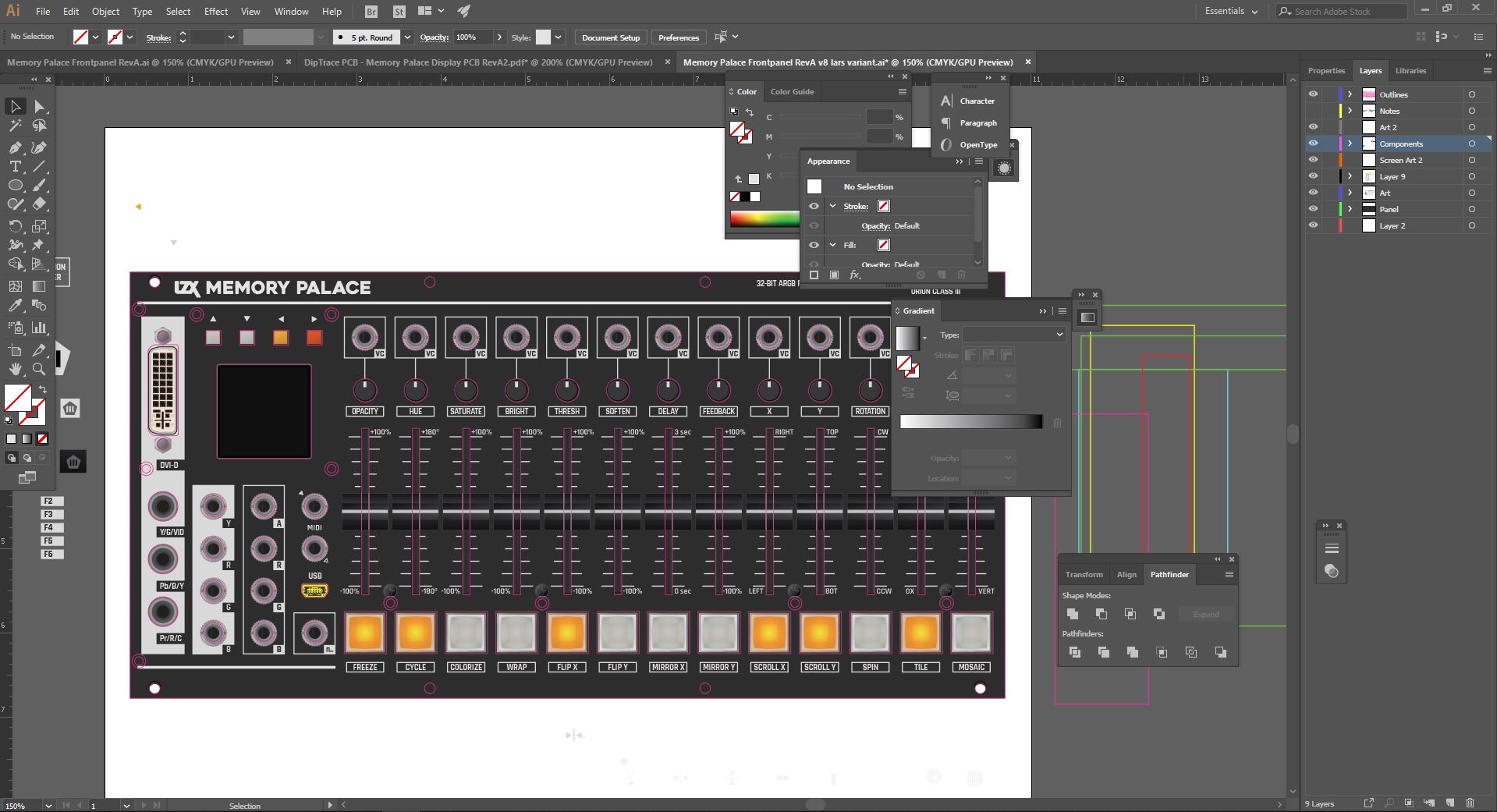This screenshot has height=812, width=1497.
Task: Select the Gradient tool in toolbar
Action: (39, 286)
